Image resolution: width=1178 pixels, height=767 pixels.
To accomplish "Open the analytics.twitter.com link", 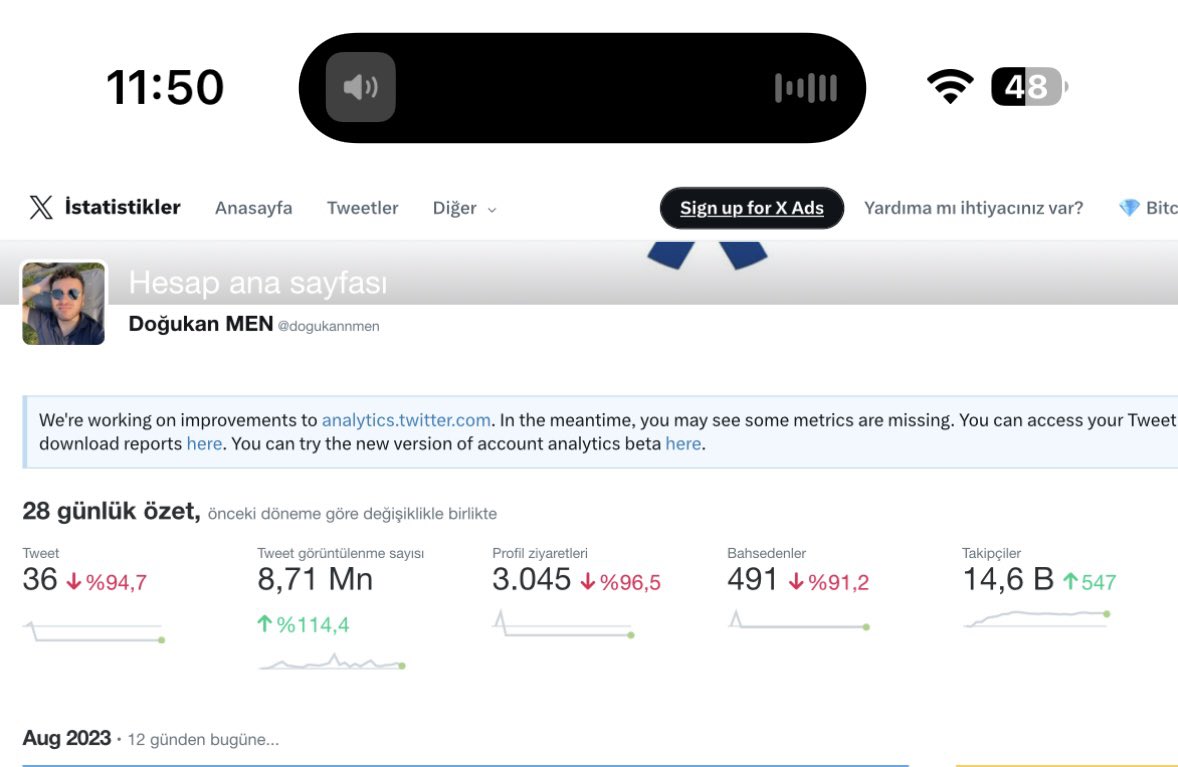I will (406, 420).
